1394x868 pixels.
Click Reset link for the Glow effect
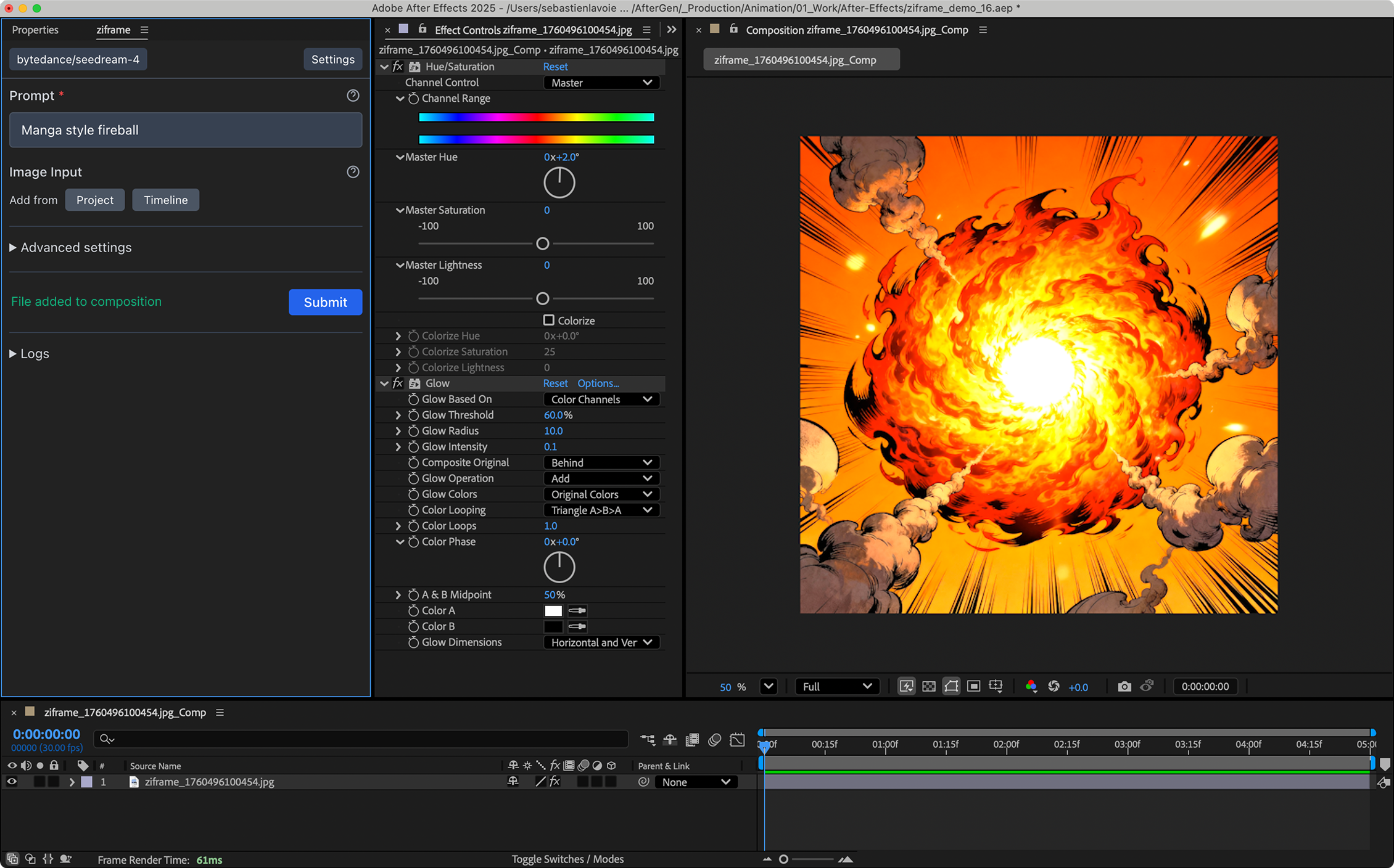[555, 383]
